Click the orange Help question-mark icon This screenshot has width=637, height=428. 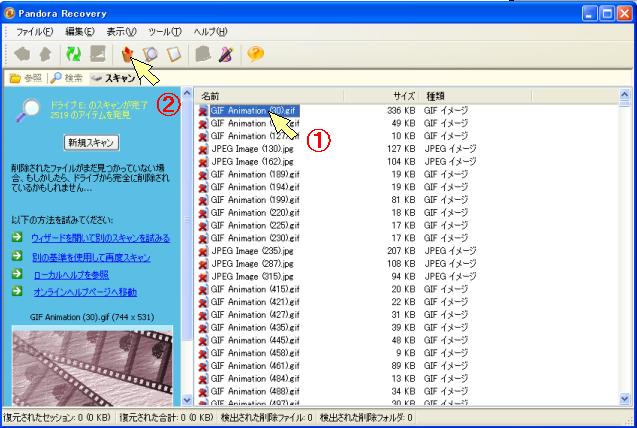tap(256, 54)
